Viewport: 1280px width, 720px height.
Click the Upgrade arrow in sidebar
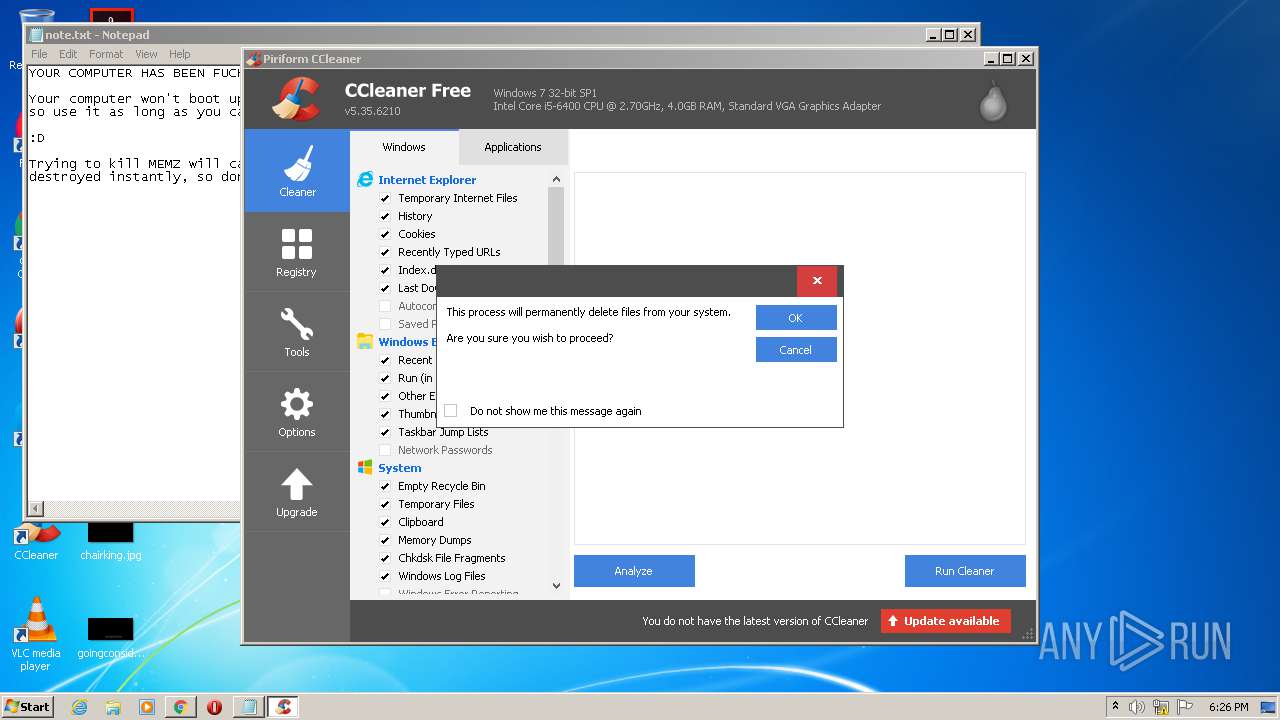pyautogui.click(x=297, y=492)
